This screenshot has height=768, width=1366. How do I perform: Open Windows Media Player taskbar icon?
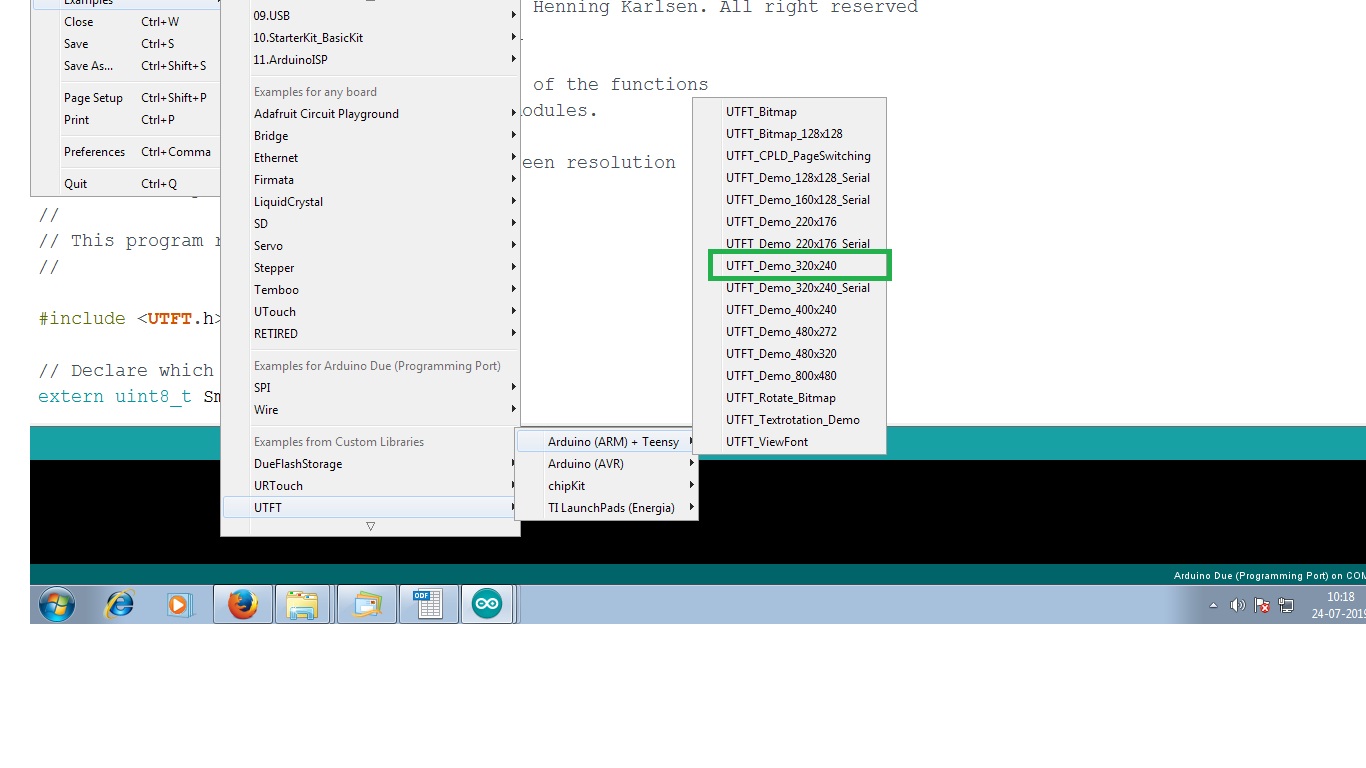(x=179, y=605)
